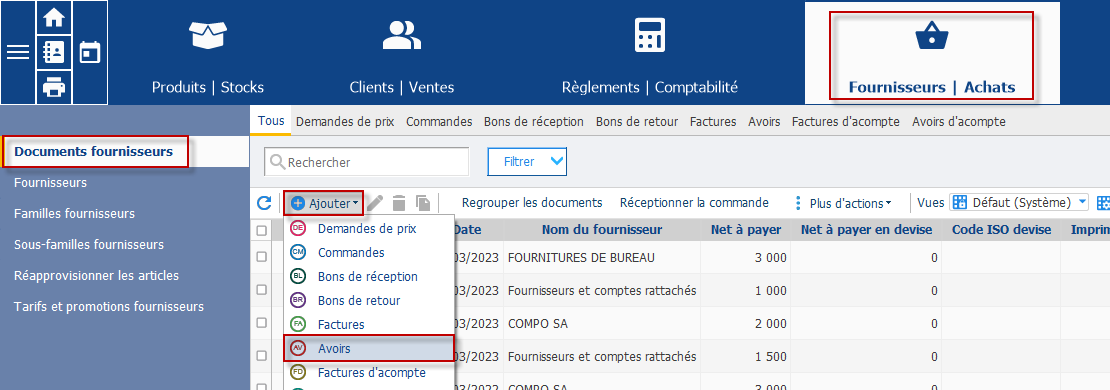Open Familles fournisseurs in the sidebar

(74, 214)
